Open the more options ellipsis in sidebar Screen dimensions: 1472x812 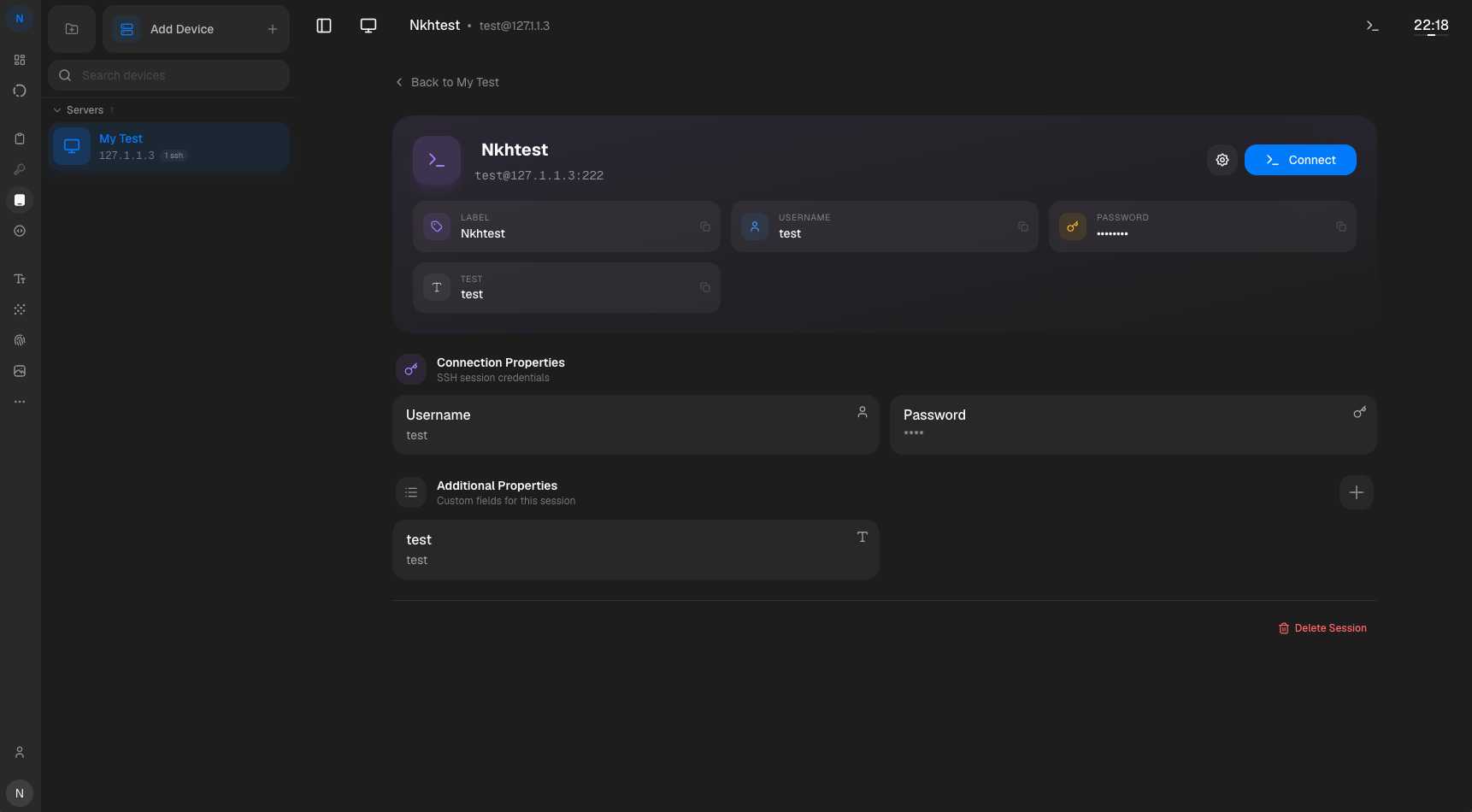[20, 402]
